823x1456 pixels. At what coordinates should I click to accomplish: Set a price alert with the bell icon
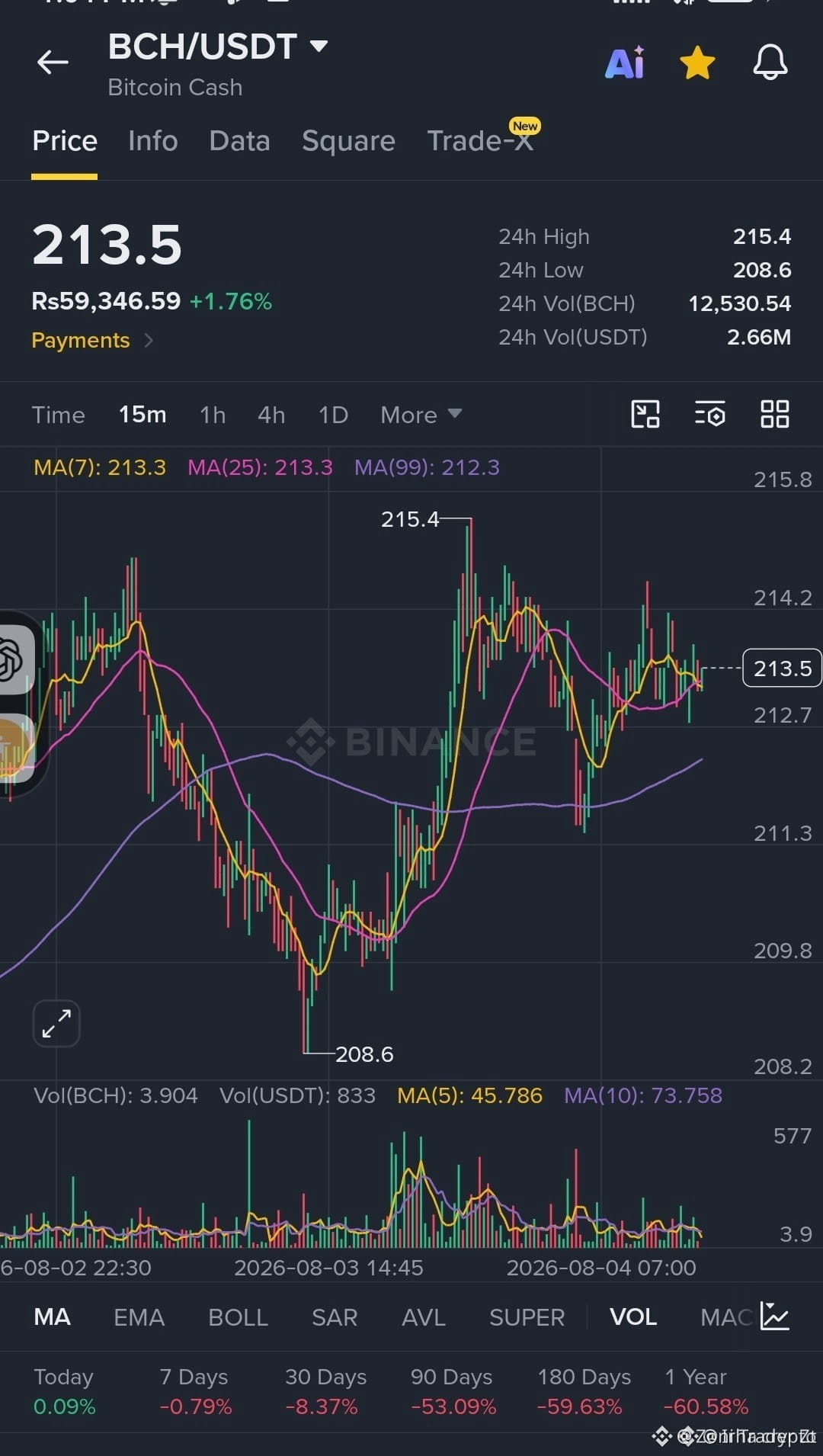[770, 62]
